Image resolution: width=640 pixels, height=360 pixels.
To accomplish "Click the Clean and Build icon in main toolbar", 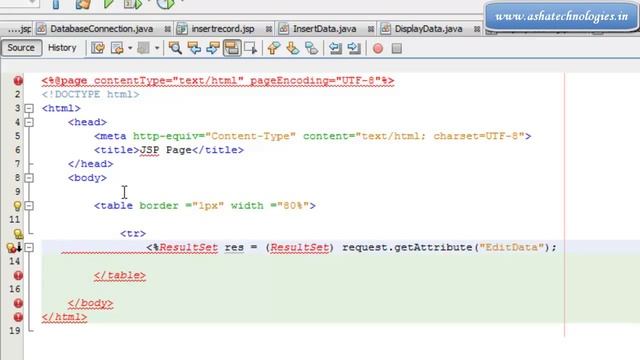I will (83, 4).
